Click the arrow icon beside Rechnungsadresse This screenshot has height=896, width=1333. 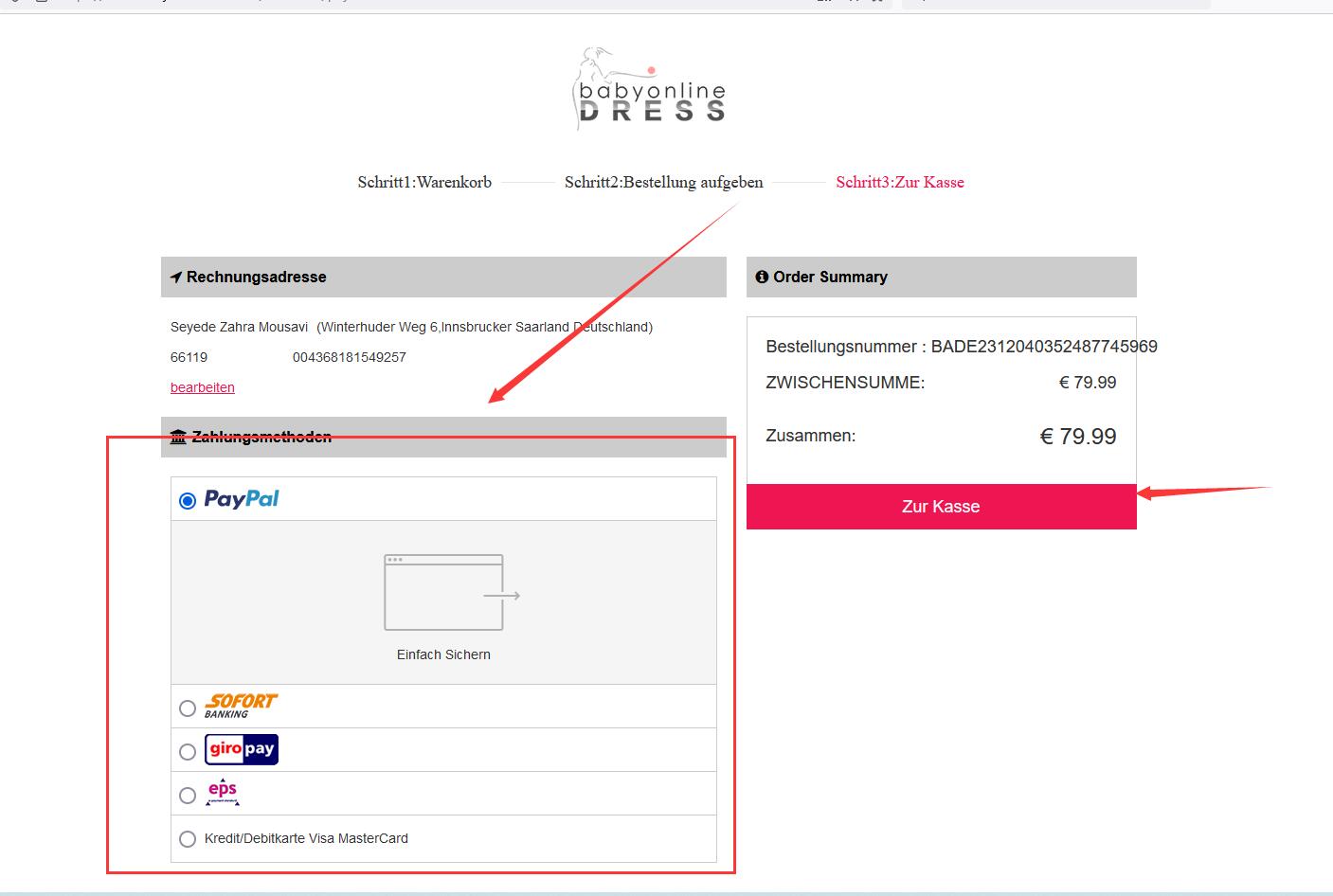coord(176,278)
